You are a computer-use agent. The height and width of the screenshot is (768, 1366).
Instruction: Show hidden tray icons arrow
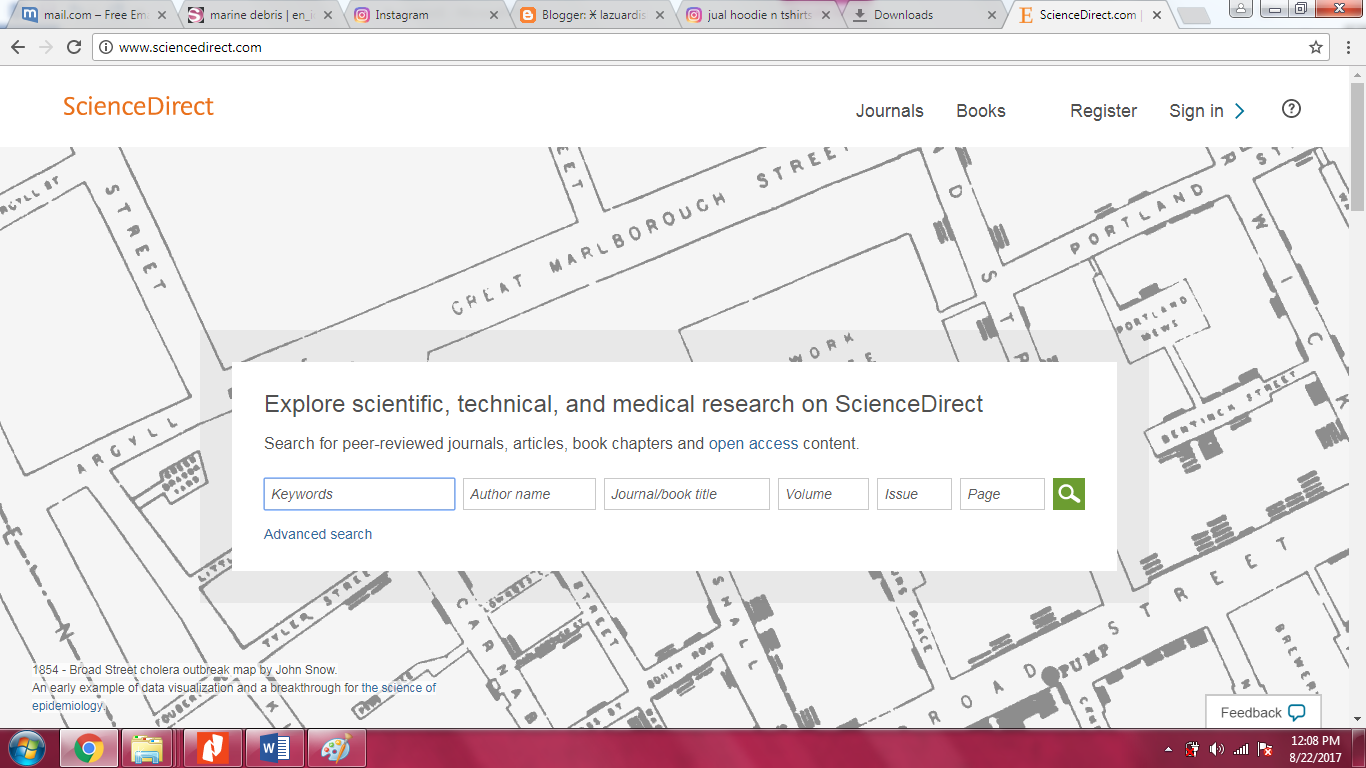click(x=1169, y=748)
